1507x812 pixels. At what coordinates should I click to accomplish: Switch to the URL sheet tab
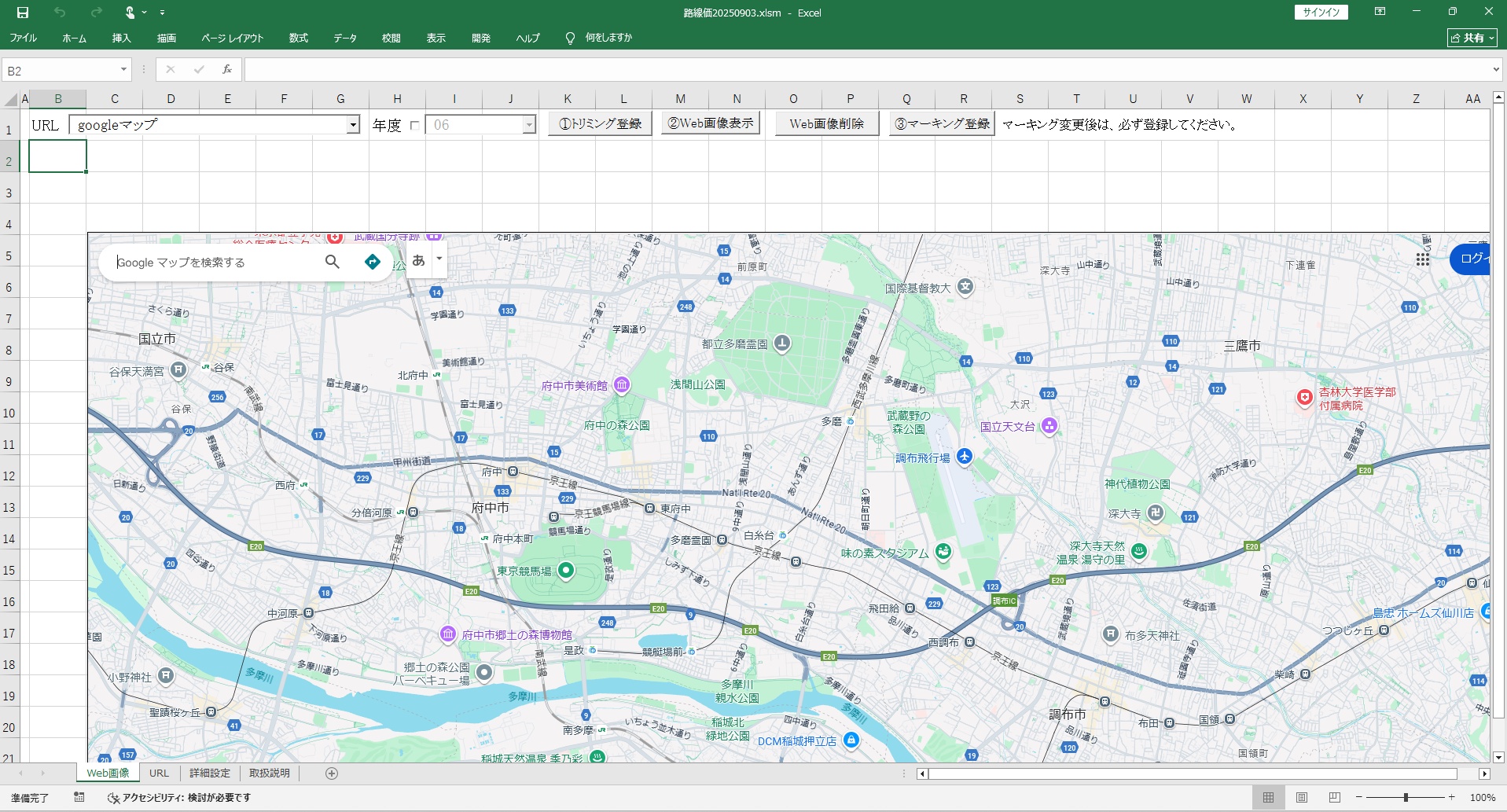160,773
